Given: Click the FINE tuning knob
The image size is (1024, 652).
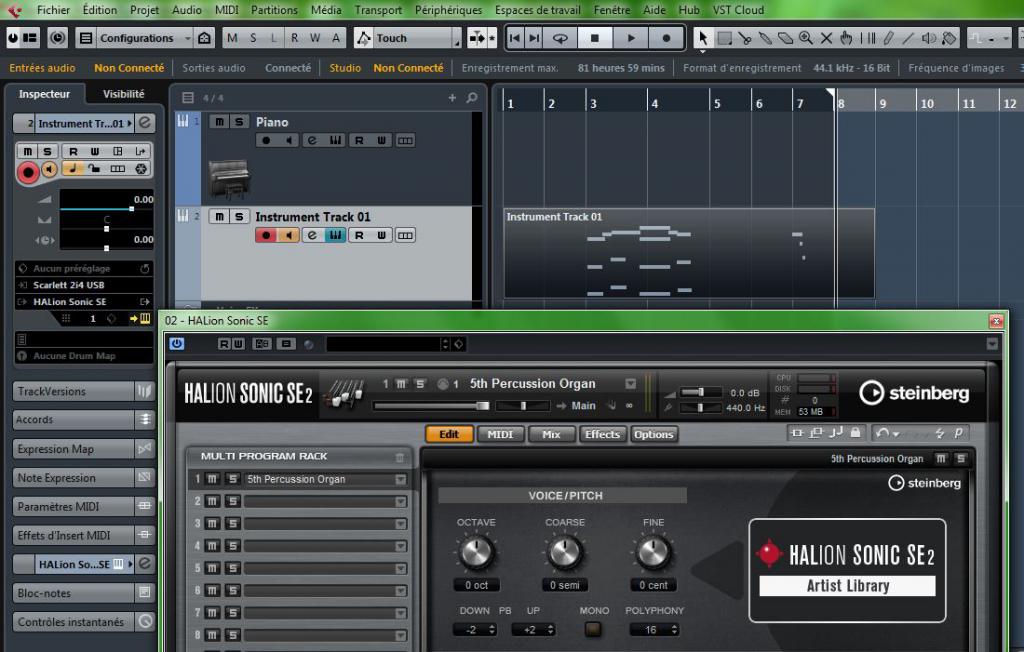Looking at the screenshot, I should pos(653,552).
